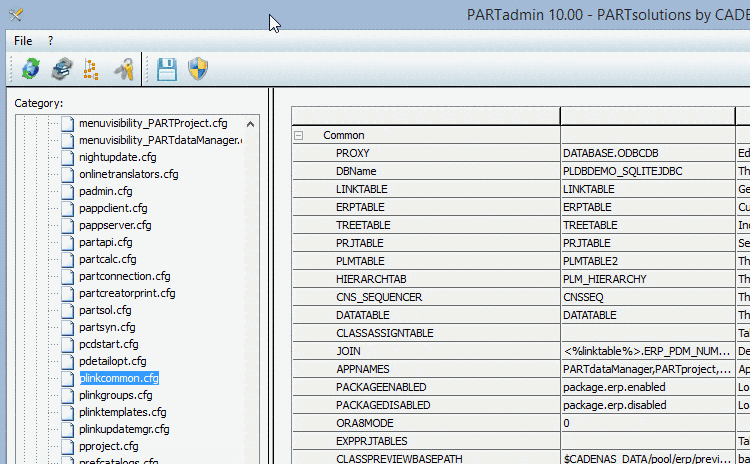Click the package.erp.enabled value cell
Viewport: 750px width, 464px height.
(x=648, y=387)
